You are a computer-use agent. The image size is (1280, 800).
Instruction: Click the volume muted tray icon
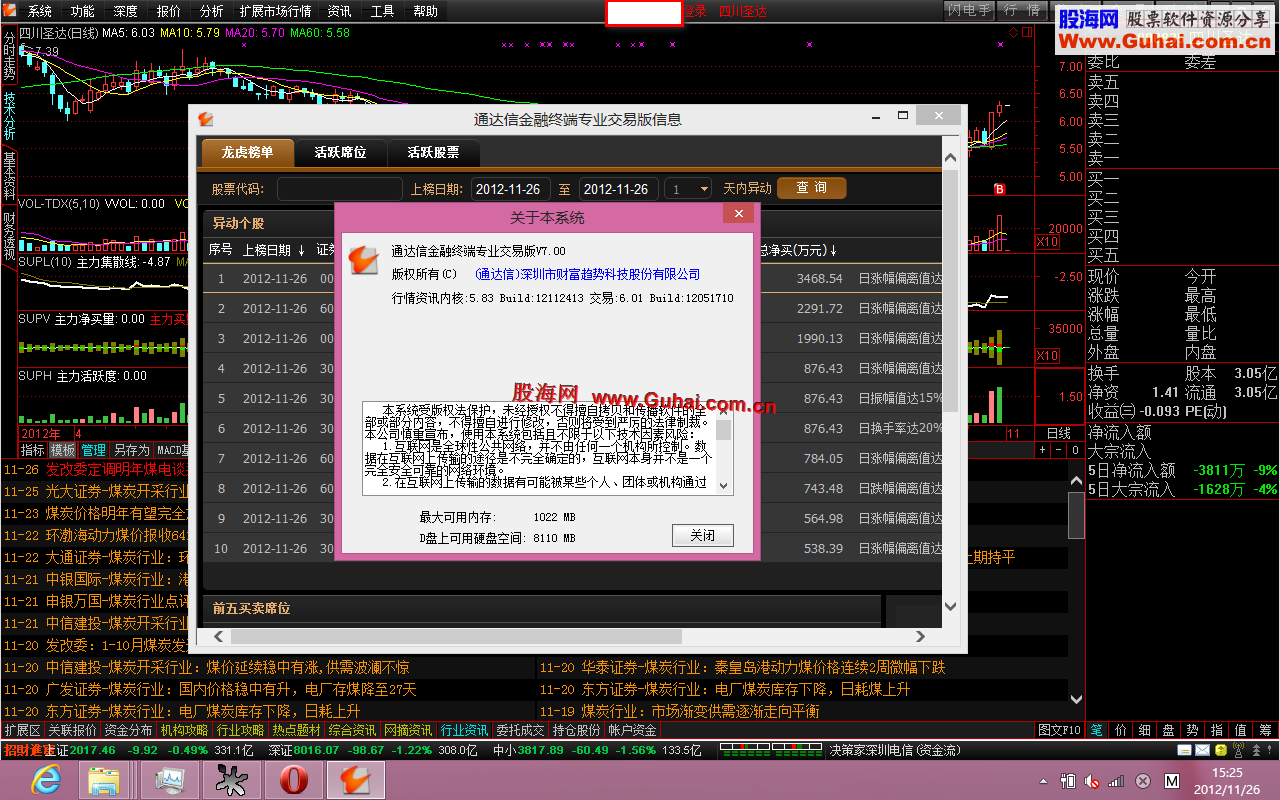(x=1093, y=780)
